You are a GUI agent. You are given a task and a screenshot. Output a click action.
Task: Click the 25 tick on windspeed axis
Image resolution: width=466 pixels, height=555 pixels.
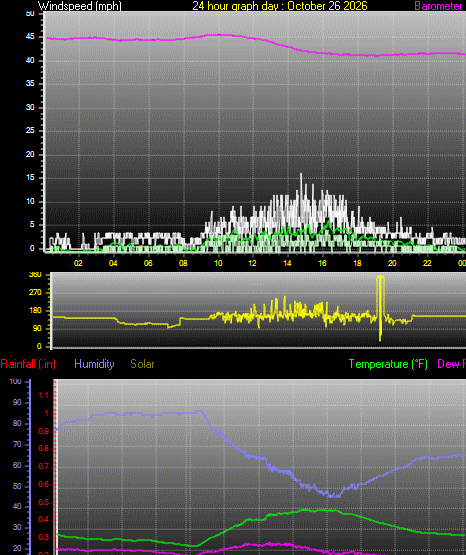point(30,131)
